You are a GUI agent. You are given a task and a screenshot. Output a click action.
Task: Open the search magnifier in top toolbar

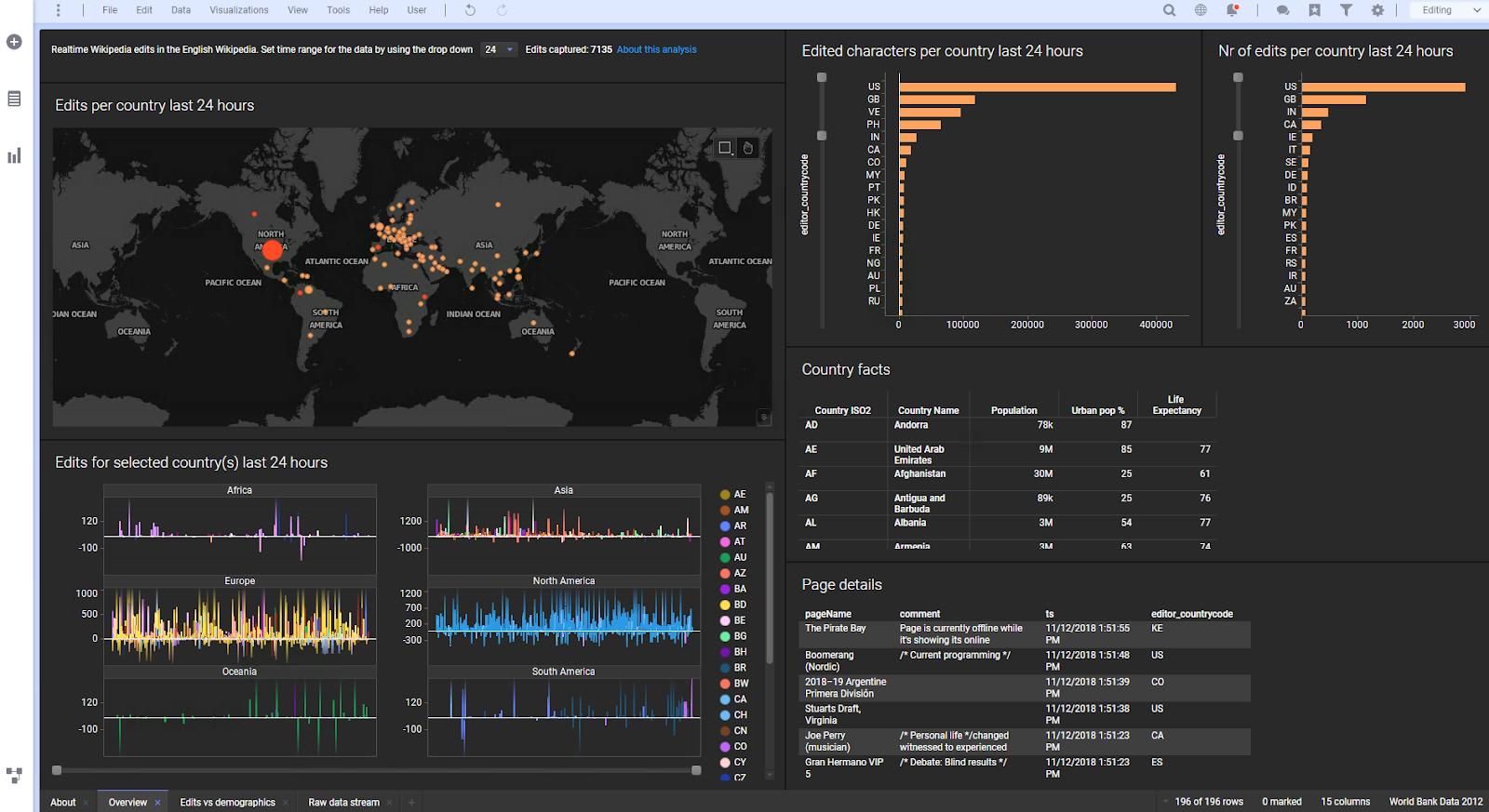1169,10
